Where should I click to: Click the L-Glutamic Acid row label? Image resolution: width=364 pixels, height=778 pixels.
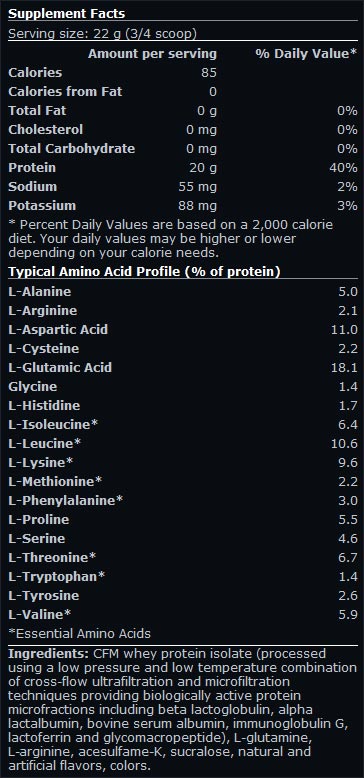click(60, 367)
